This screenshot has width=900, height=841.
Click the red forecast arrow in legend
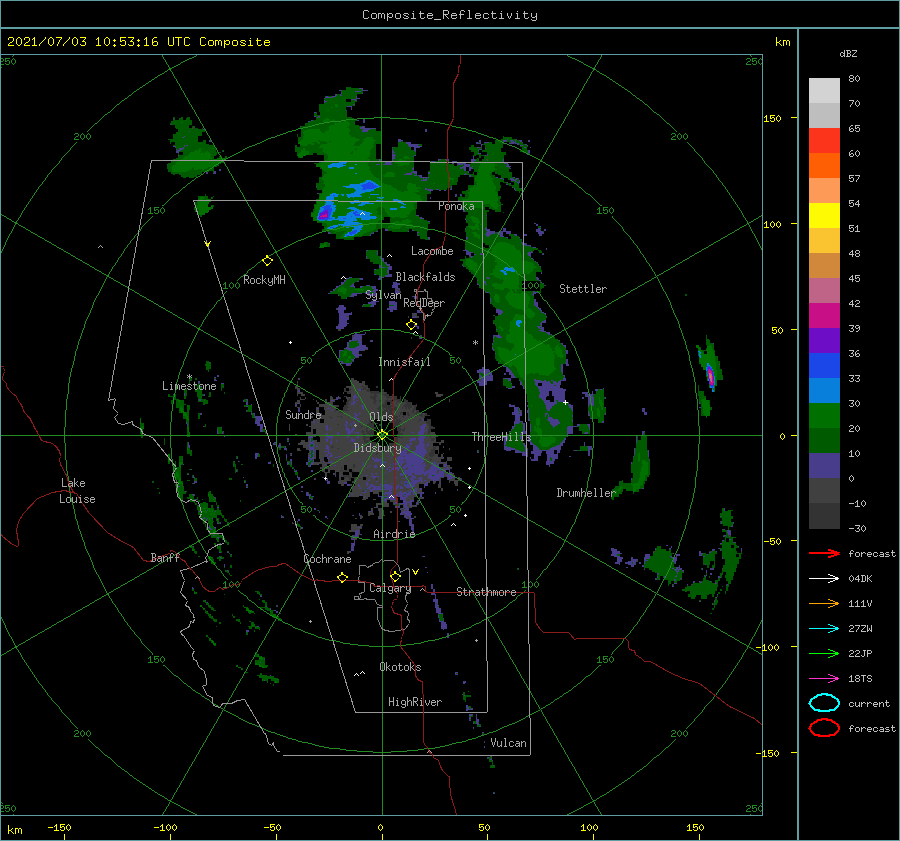click(824, 553)
